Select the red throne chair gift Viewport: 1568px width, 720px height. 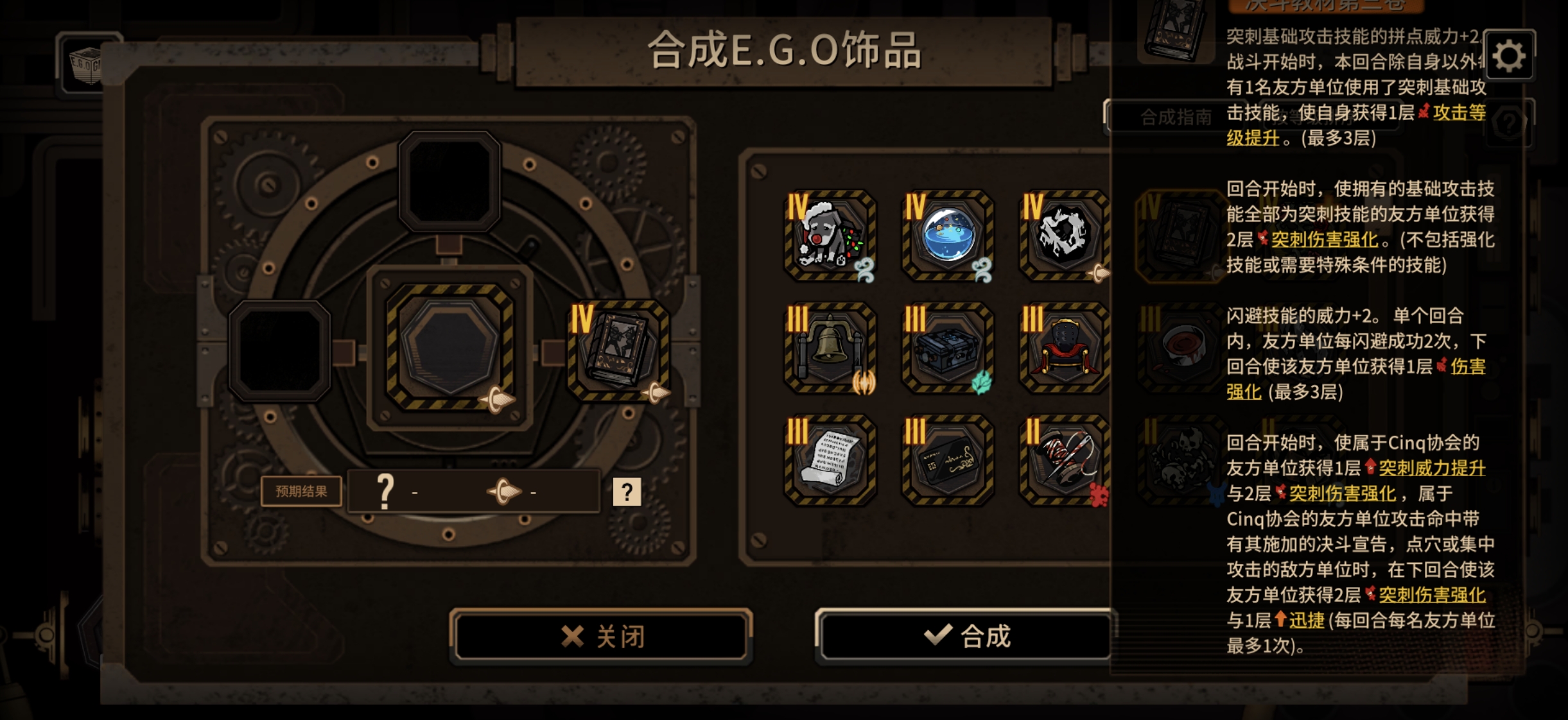pos(1065,348)
